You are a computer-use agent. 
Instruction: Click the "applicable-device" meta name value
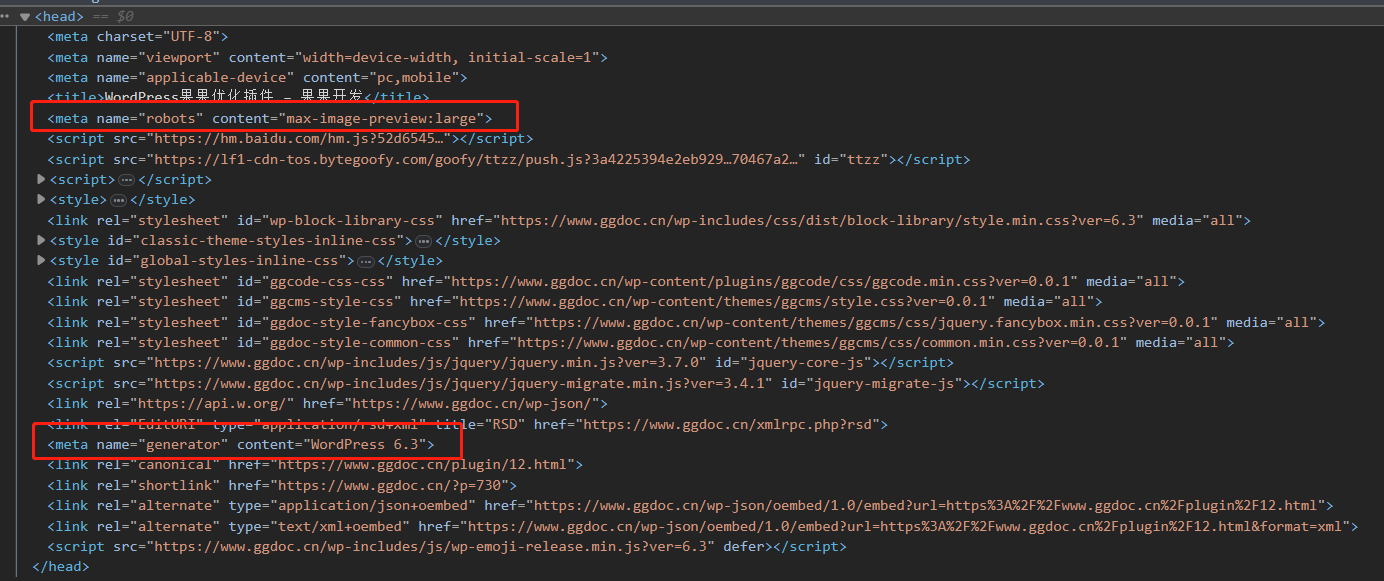tap(217, 77)
